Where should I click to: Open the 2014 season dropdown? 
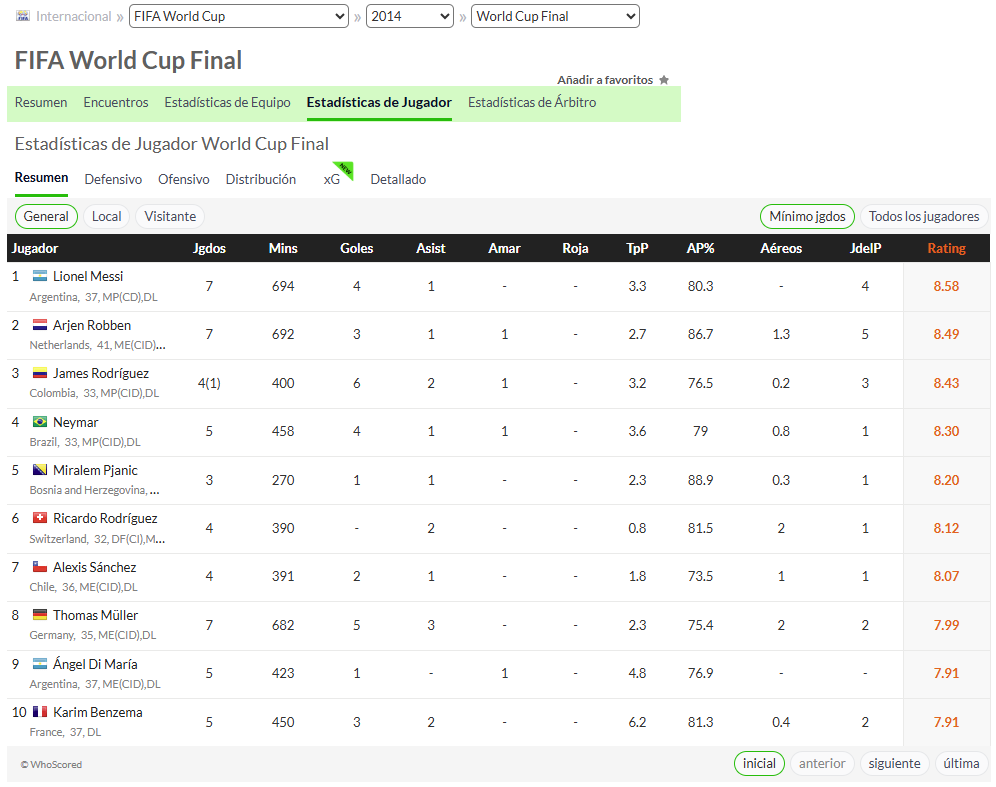410,17
